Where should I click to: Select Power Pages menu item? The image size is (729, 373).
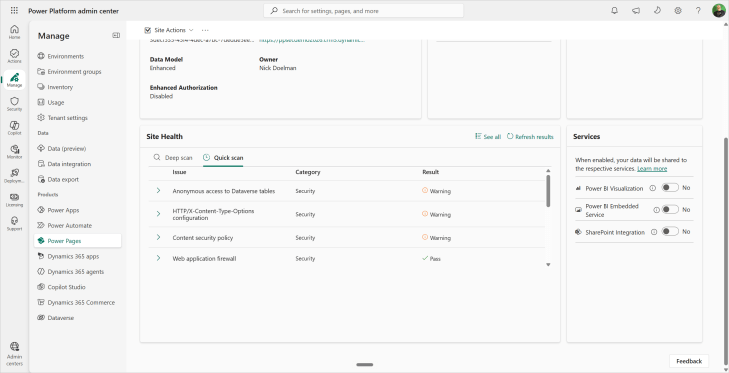point(77,240)
